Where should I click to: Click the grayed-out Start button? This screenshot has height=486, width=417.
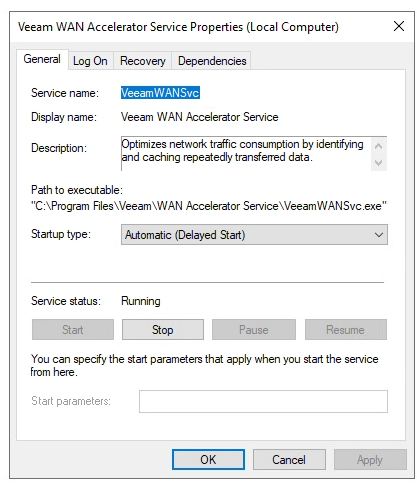pos(73,330)
